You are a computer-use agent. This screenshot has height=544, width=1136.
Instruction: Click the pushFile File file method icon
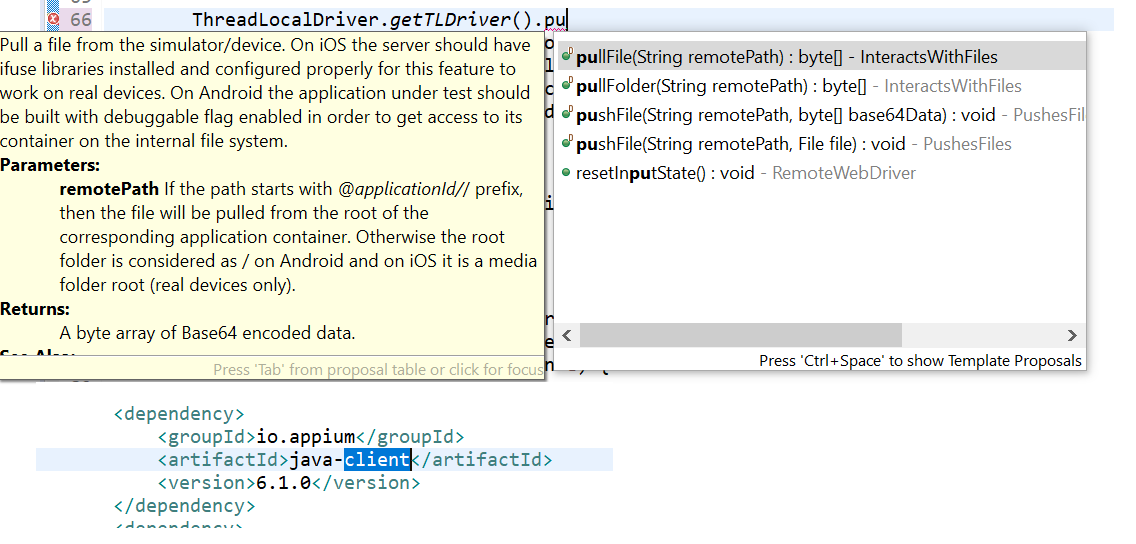pyautogui.click(x=567, y=143)
